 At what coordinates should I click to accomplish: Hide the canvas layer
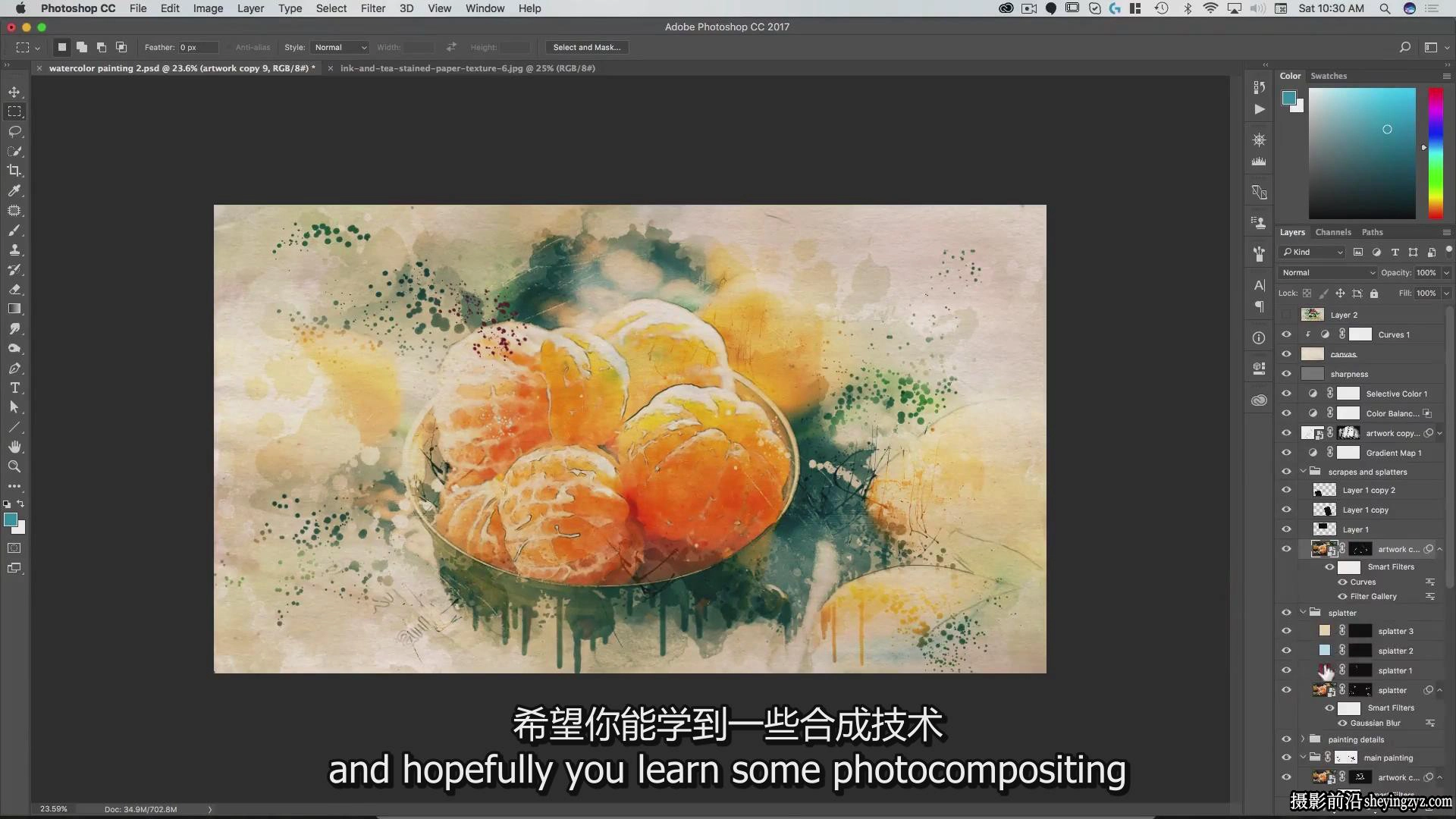(x=1286, y=354)
